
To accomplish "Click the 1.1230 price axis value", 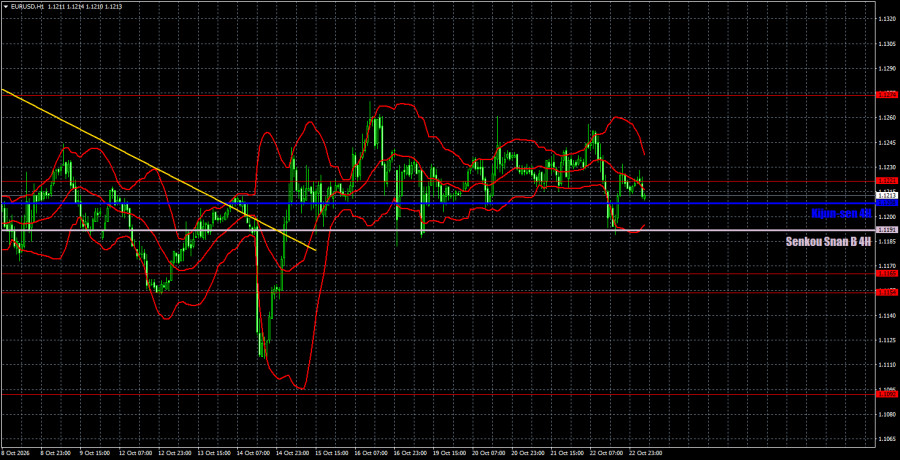I will point(885,167).
